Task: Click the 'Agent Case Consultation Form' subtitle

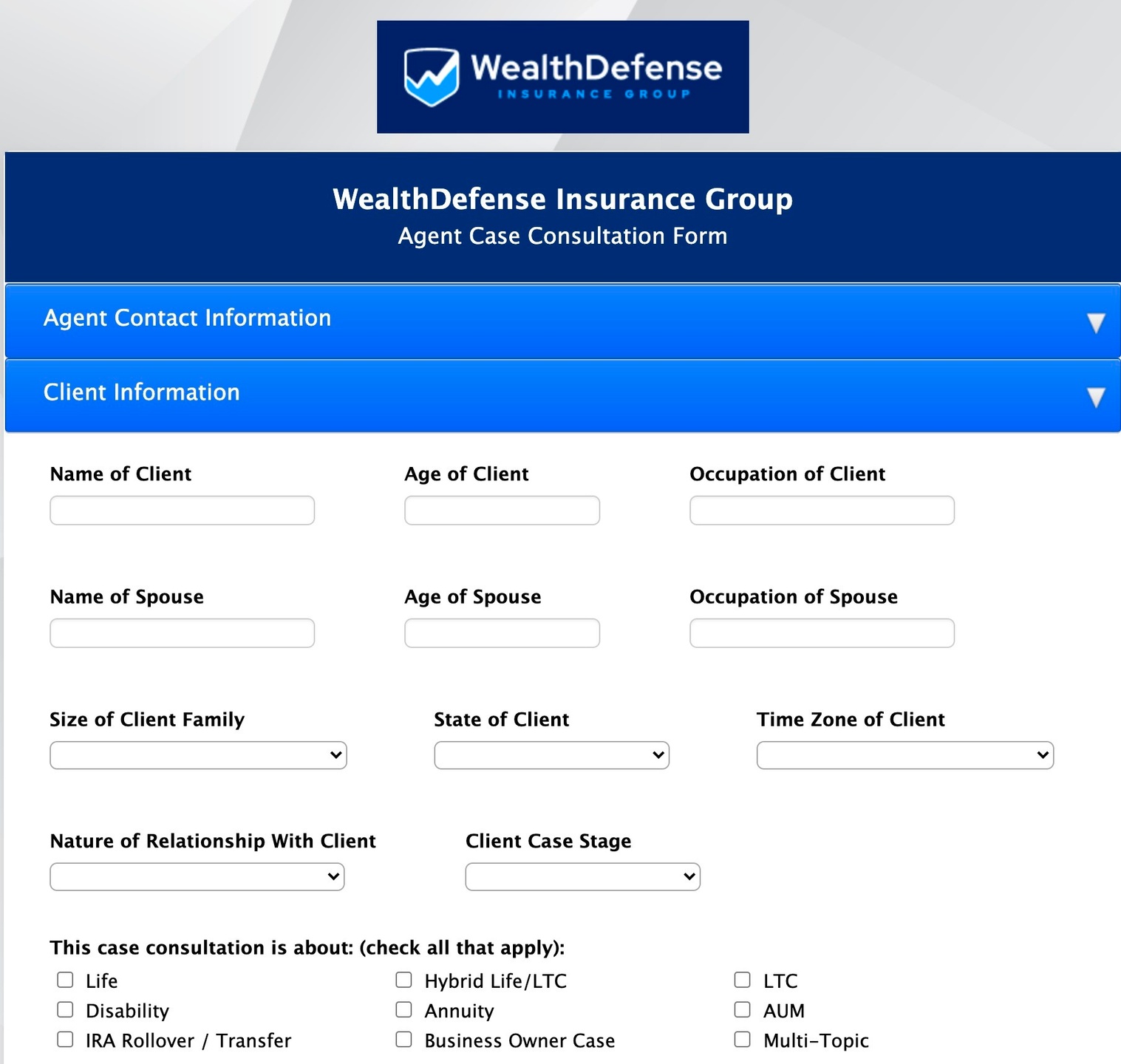Action: pos(562,236)
